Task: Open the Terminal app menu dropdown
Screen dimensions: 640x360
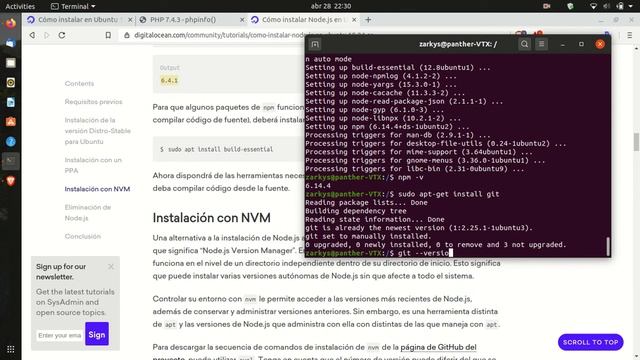Action: click(73, 6)
